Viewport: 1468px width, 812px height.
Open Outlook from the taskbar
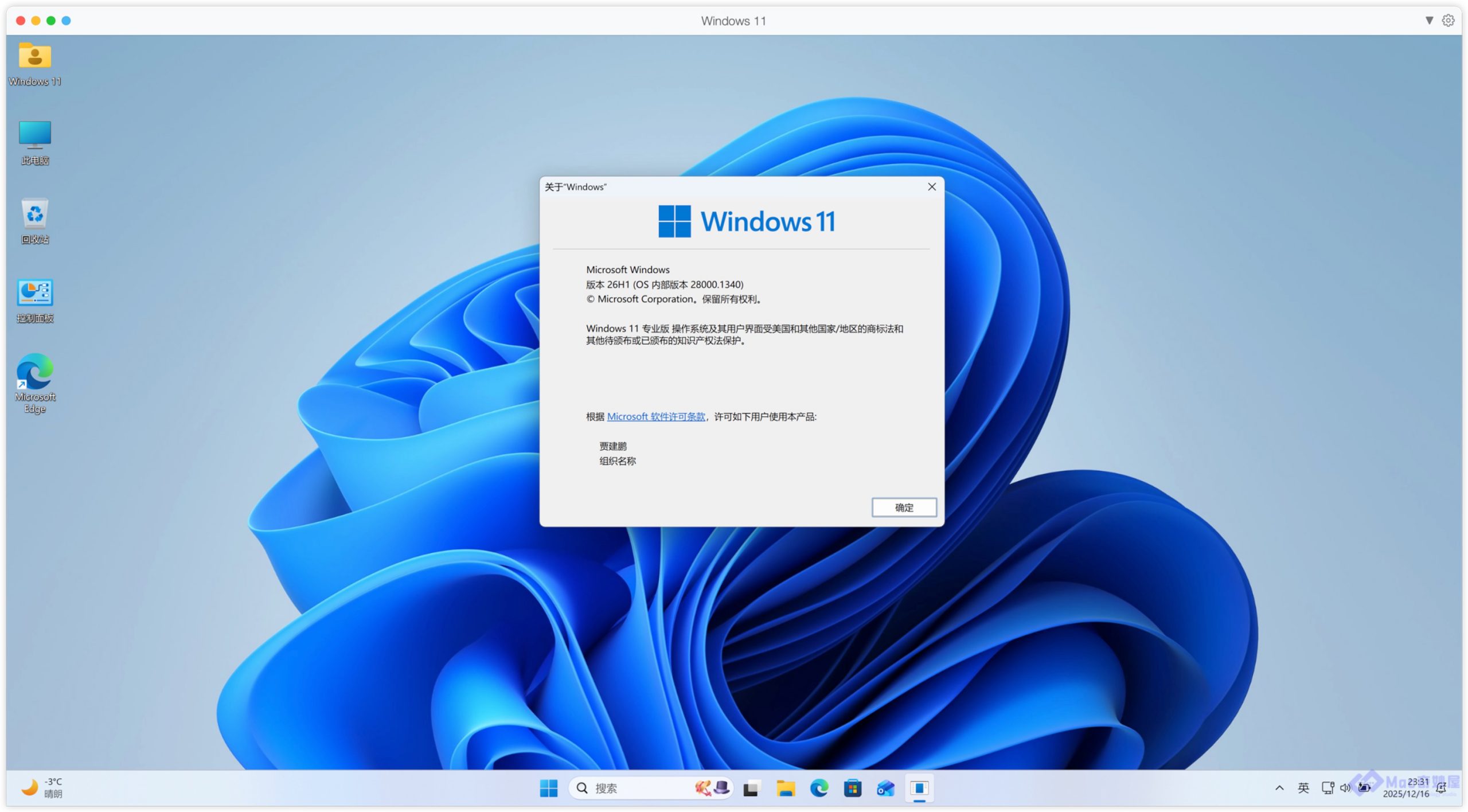(885, 788)
